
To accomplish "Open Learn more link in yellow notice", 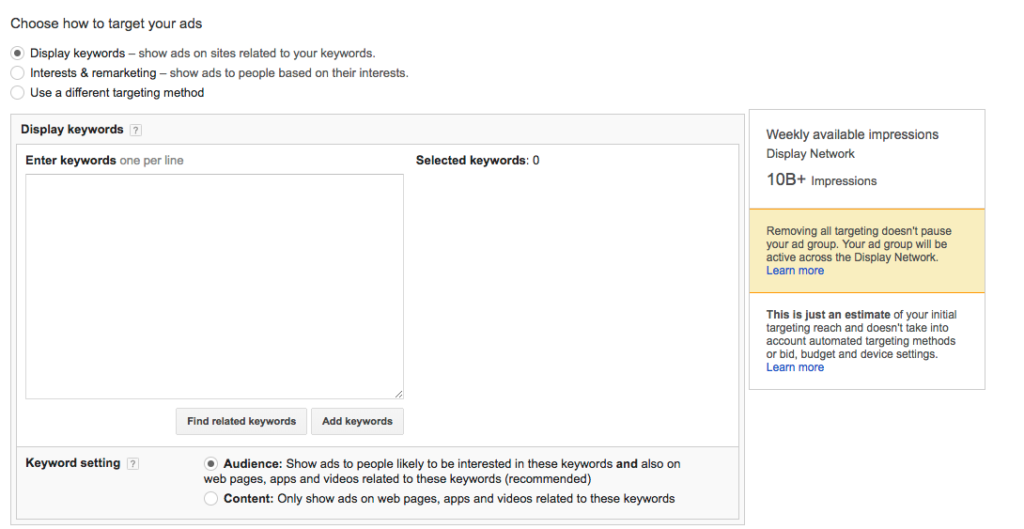I will tap(795, 270).
